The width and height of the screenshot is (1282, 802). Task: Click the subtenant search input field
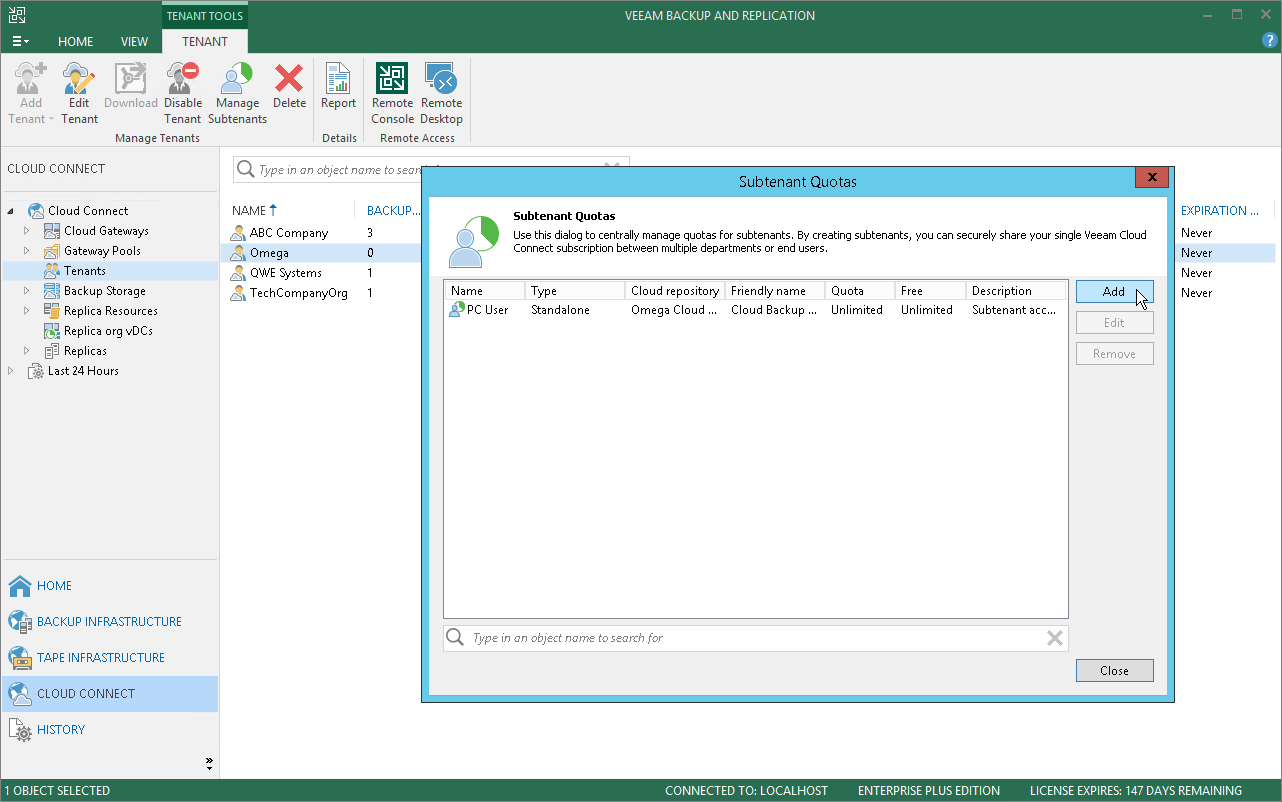pyautogui.click(x=755, y=638)
